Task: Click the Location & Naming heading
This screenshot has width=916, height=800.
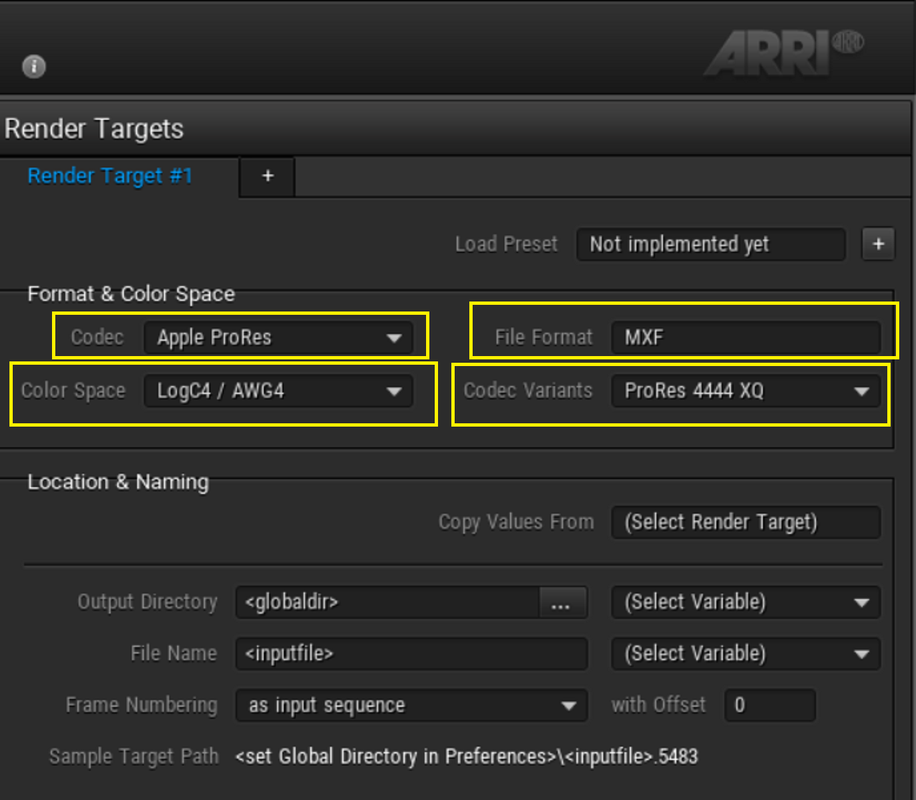Action: (x=118, y=482)
